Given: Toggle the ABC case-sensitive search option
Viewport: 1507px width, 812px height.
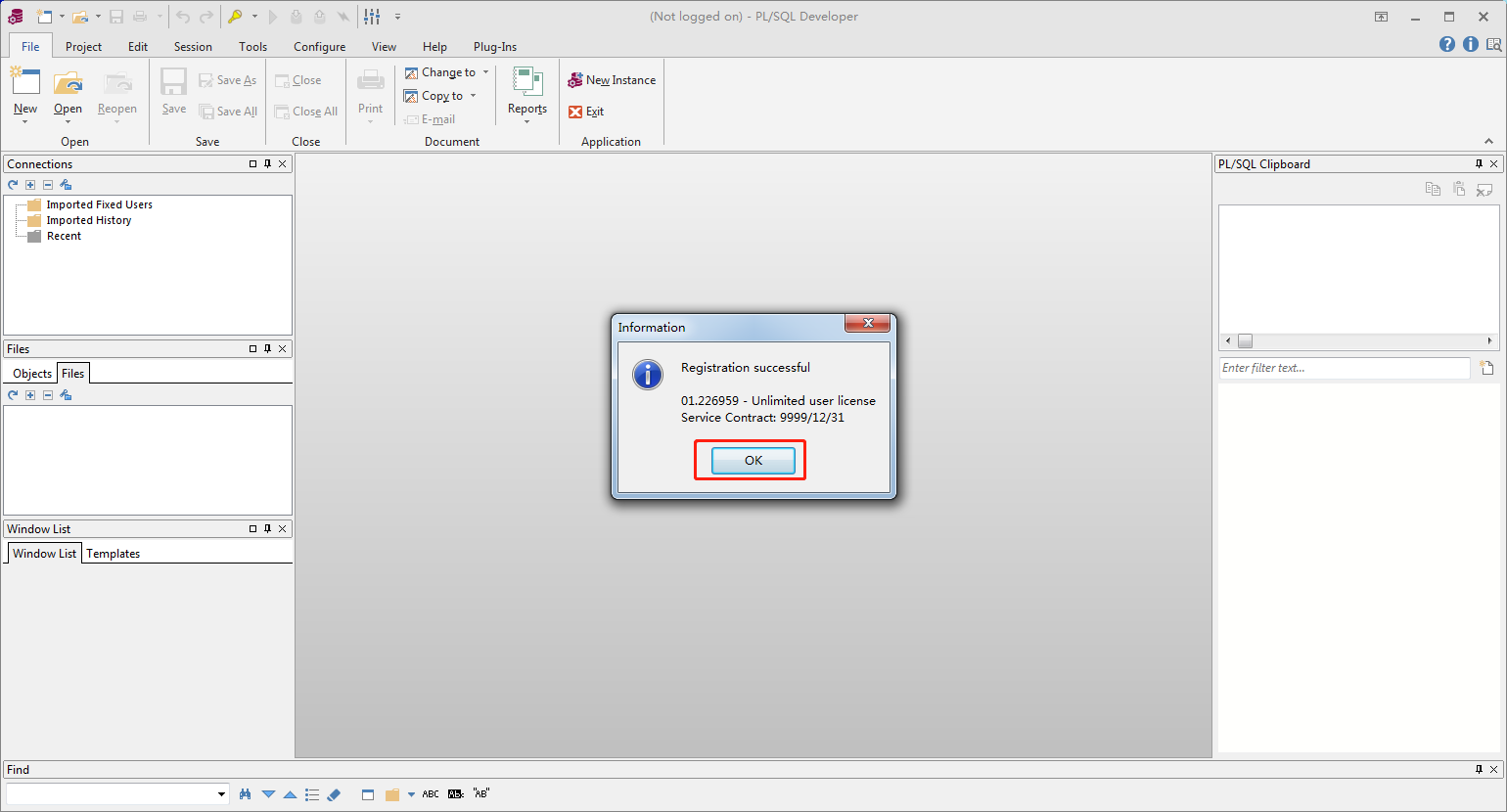Looking at the screenshot, I should [x=431, y=794].
